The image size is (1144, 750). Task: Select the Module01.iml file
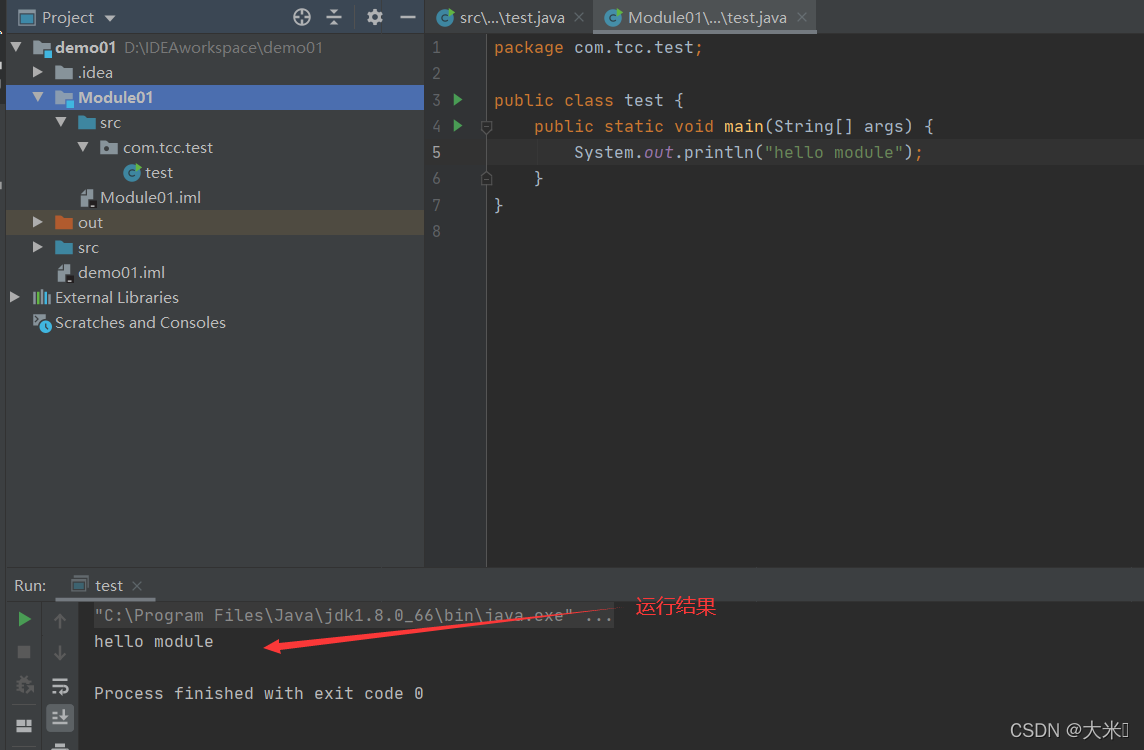click(x=150, y=198)
